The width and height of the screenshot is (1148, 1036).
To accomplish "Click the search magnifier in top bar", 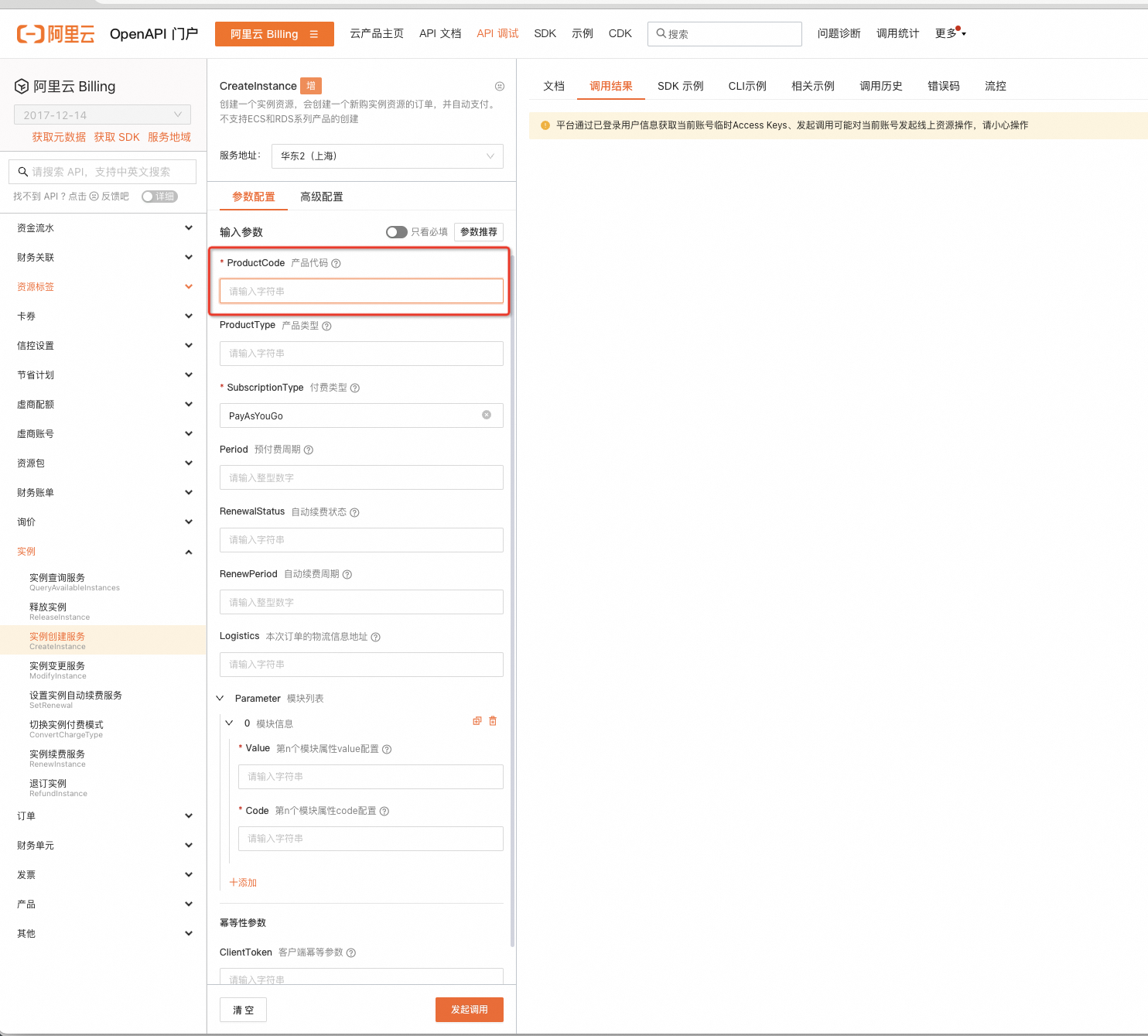I will pyautogui.click(x=661, y=33).
